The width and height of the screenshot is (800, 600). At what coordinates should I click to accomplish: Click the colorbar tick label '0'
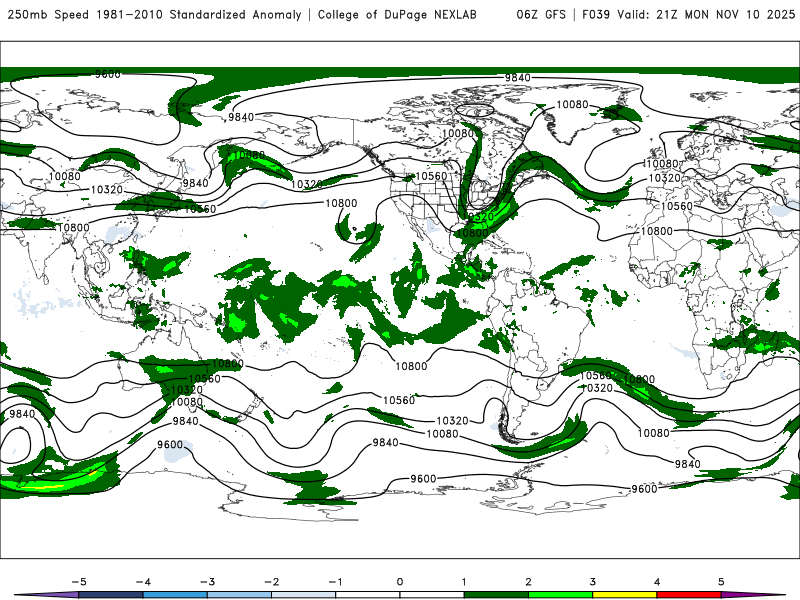click(x=399, y=582)
